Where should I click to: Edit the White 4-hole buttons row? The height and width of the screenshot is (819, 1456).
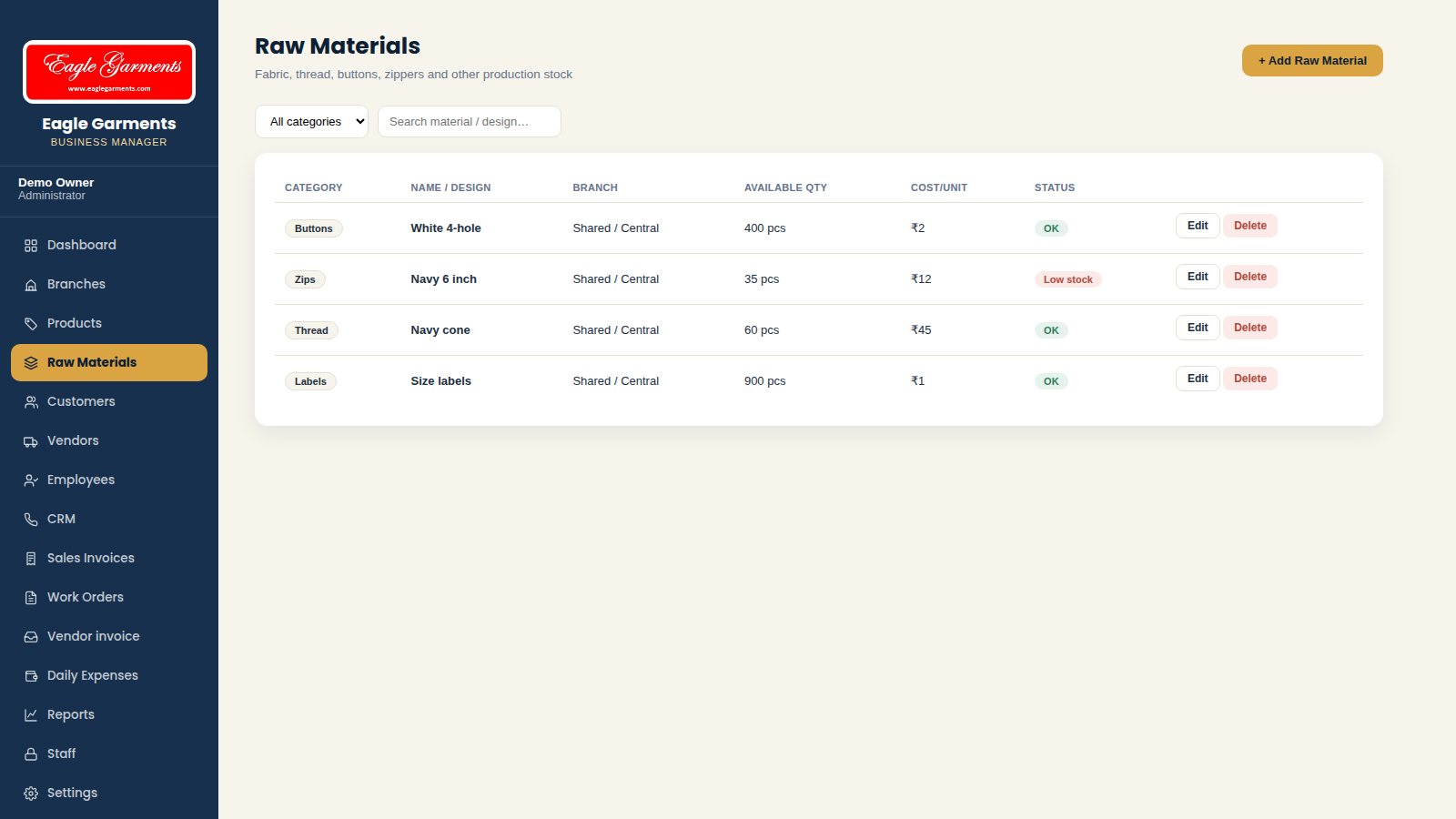pyautogui.click(x=1198, y=226)
